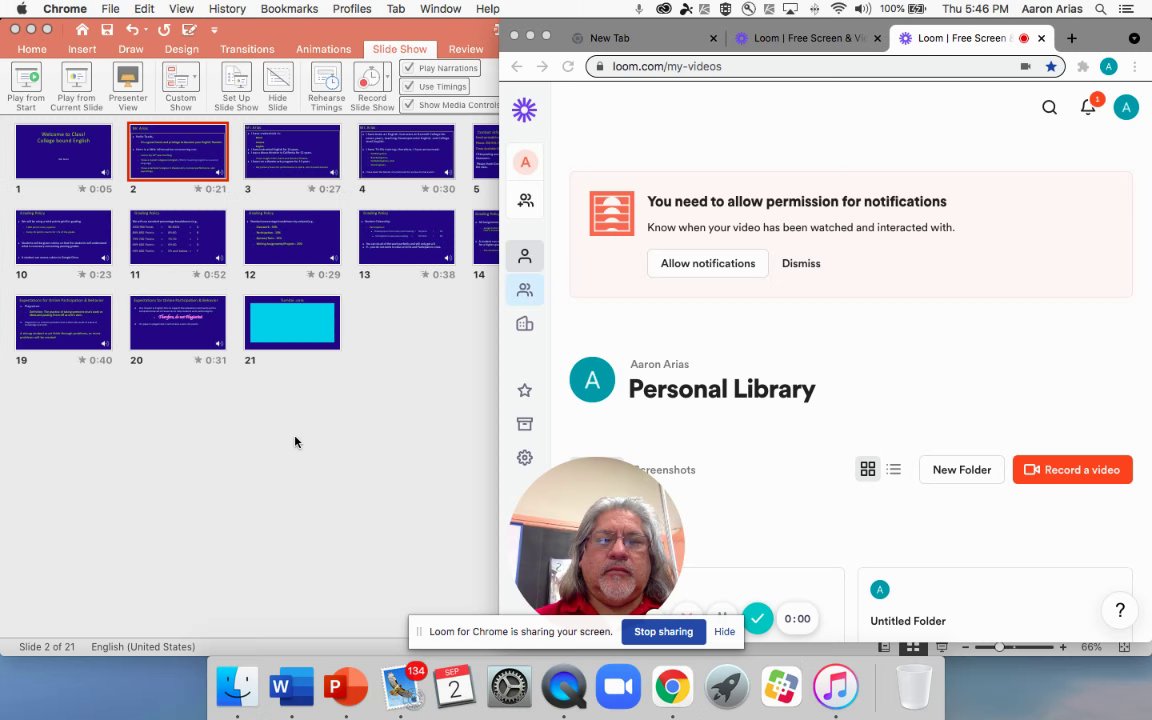
Task: Open Loom sidebar My Videos person icon
Action: click(525, 256)
